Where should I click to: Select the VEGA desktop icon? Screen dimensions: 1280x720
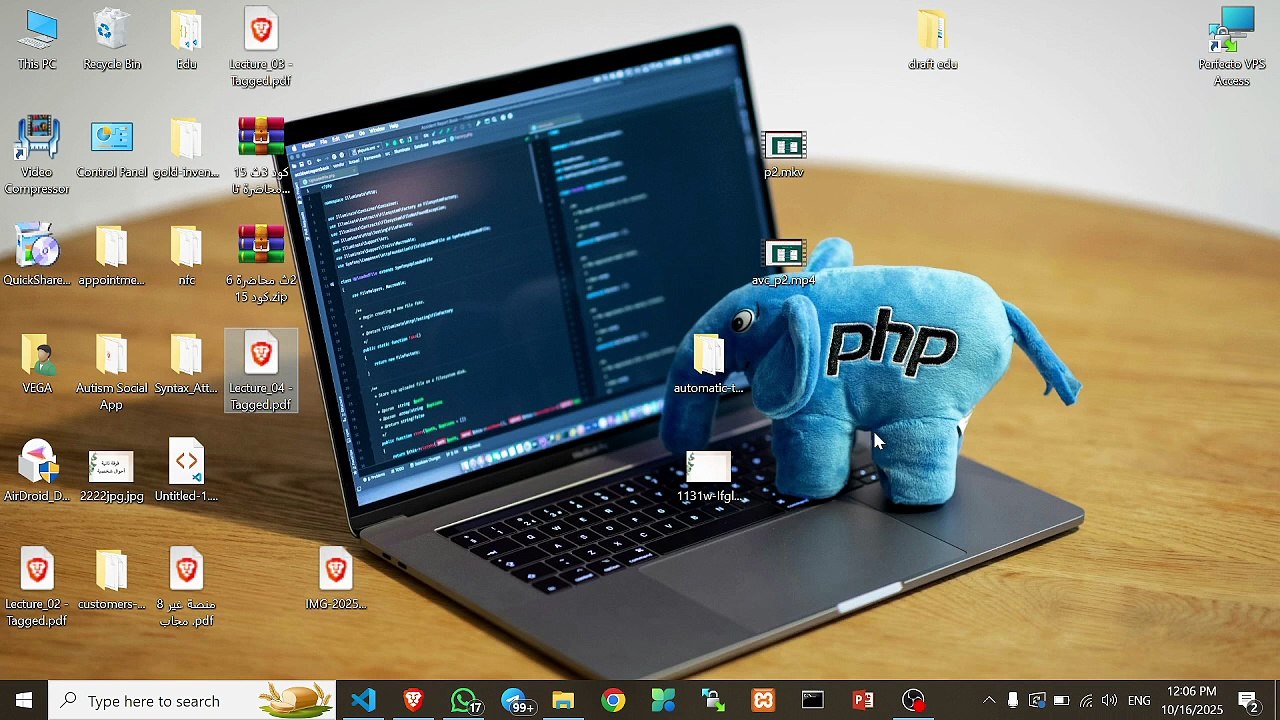[x=37, y=364]
